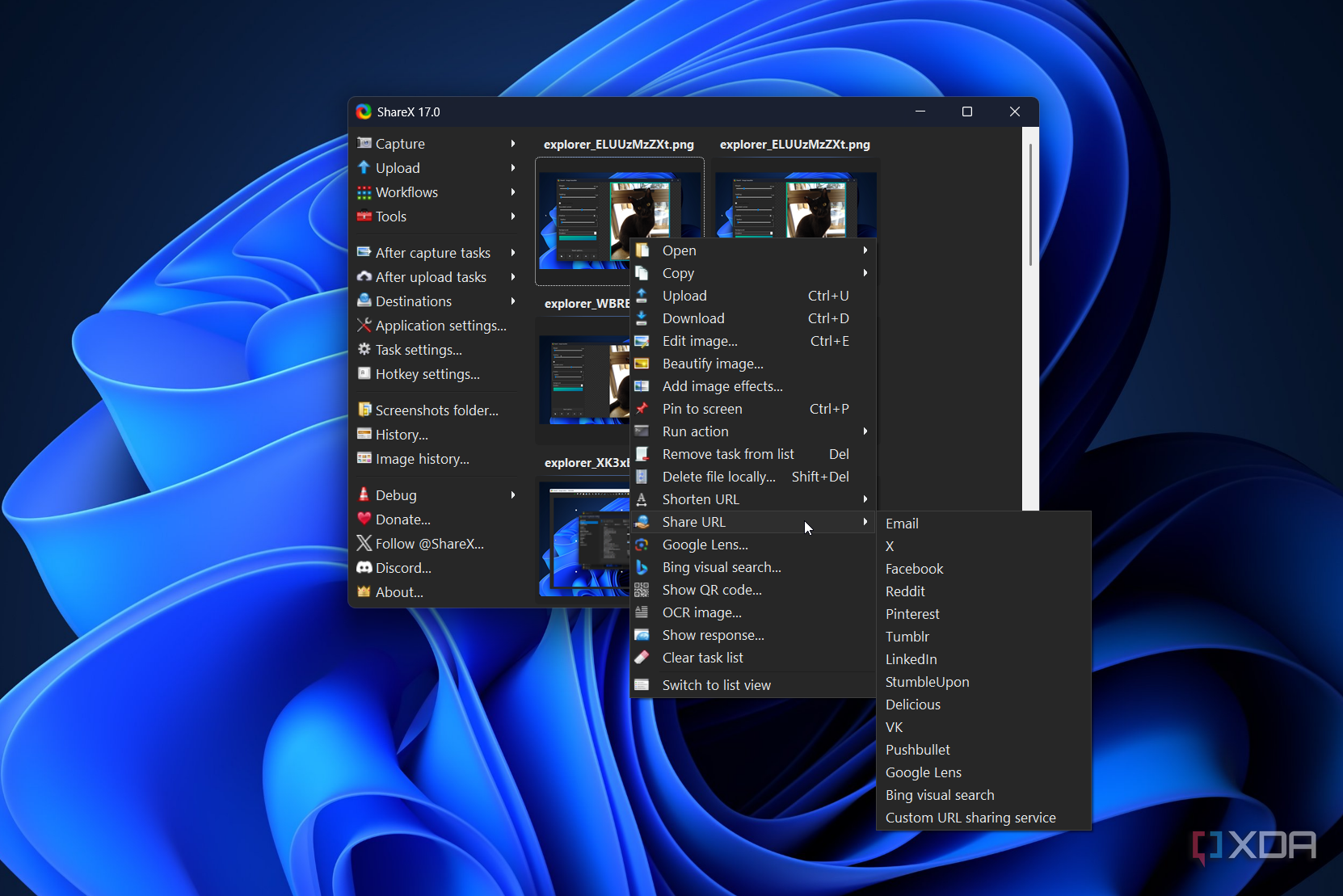Select the Capture camera icon

[x=364, y=143]
